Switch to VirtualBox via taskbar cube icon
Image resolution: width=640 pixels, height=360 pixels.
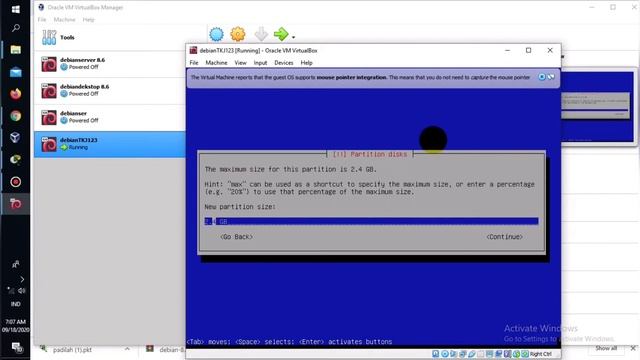click(16, 138)
